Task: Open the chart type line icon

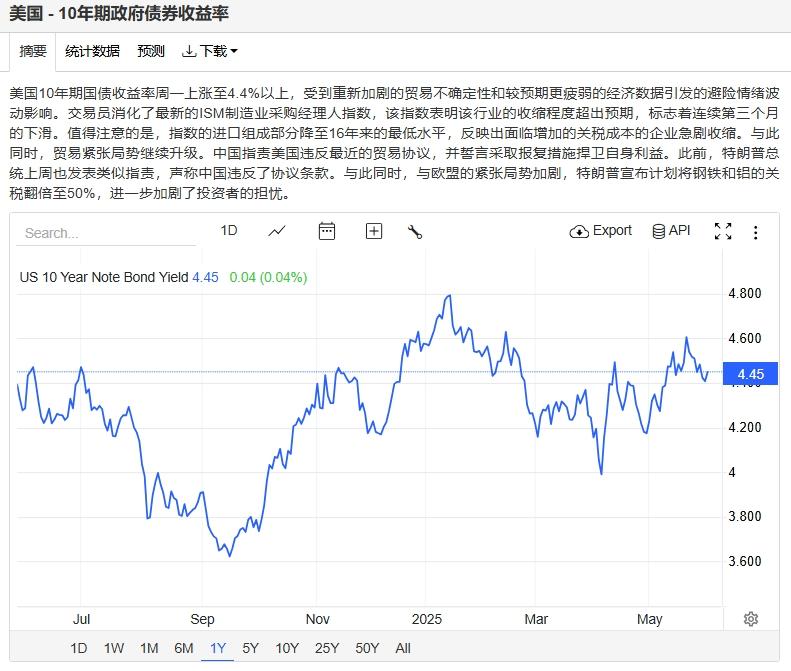Action: tap(277, 231)
